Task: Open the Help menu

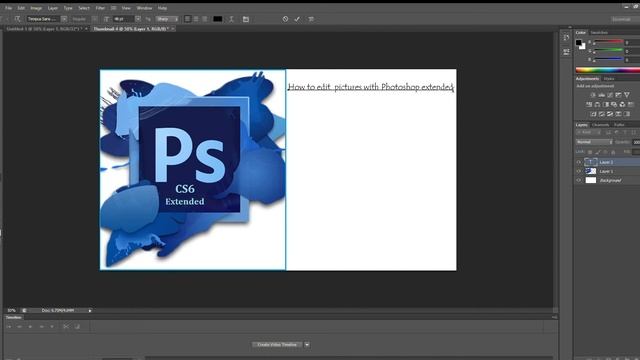Action: point(162,8)
